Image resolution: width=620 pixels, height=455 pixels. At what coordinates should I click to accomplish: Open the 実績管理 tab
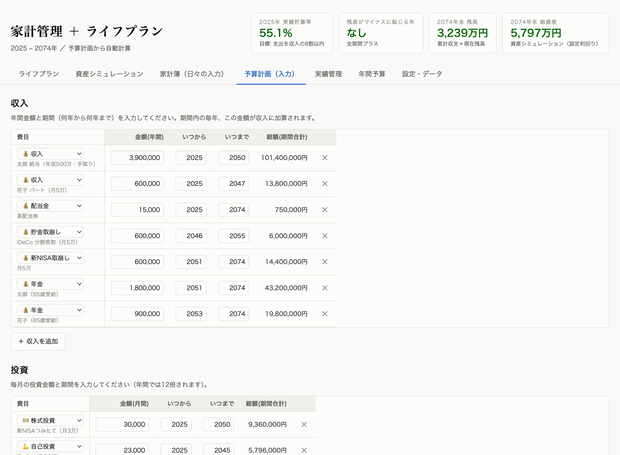point(328,74)
